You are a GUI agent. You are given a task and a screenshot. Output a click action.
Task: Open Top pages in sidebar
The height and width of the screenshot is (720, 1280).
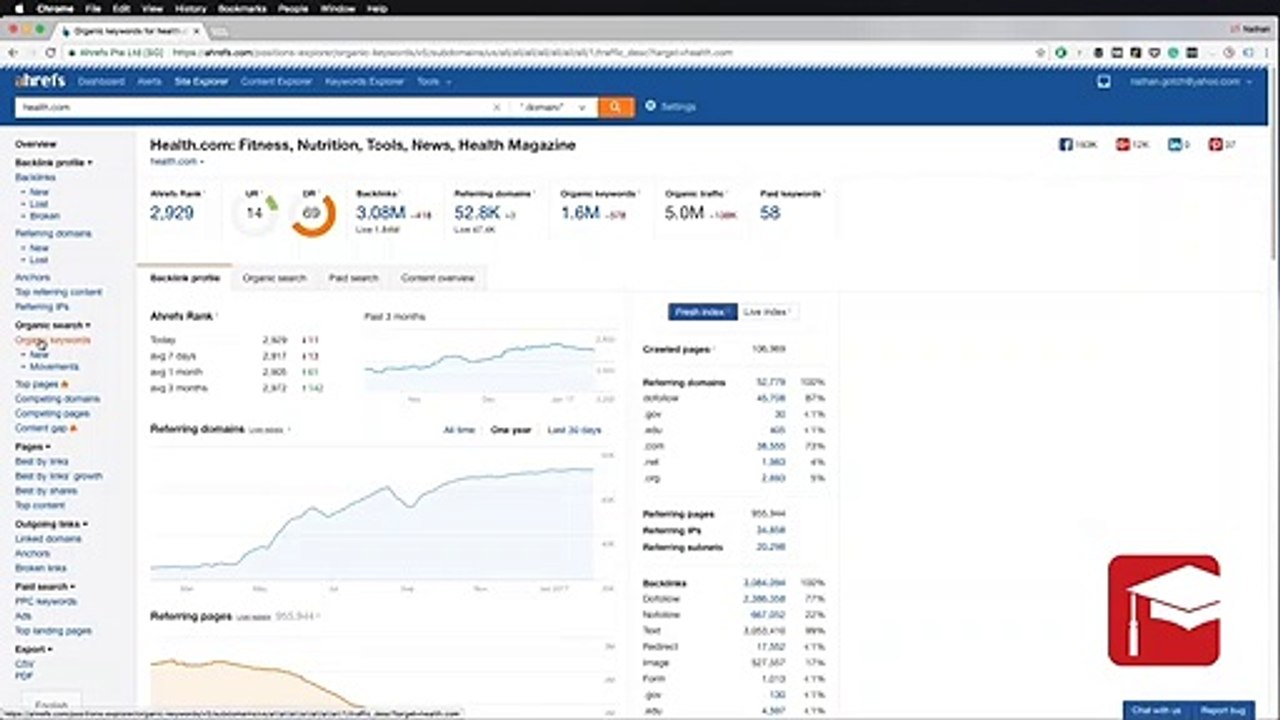[x=37, y=384]
